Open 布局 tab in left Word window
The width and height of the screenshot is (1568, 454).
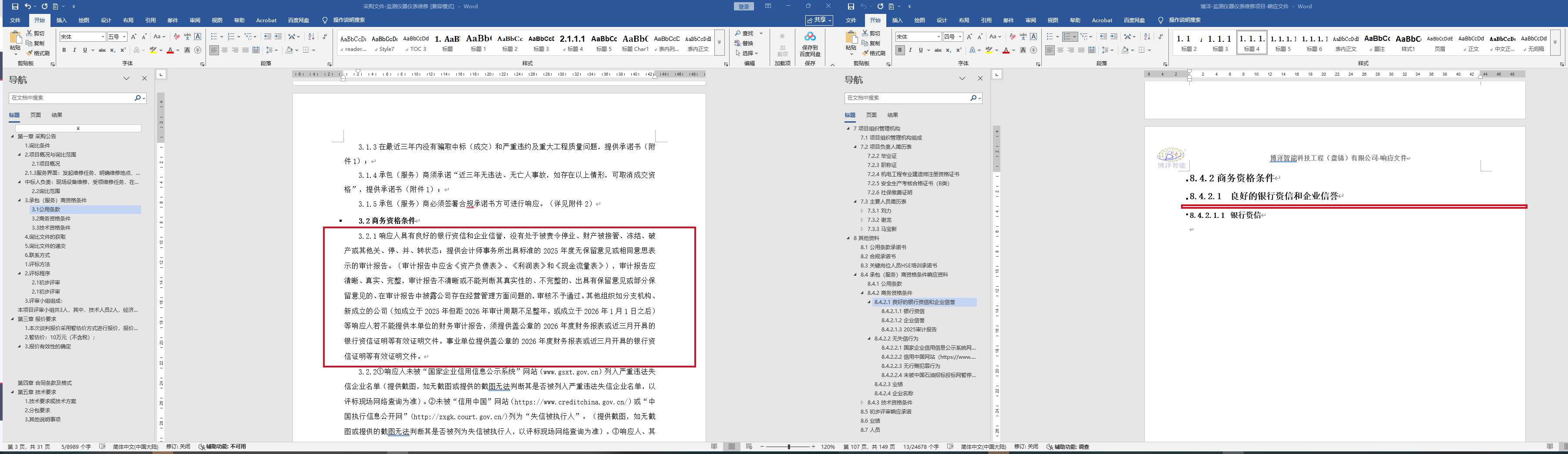(x=128, y=20)
